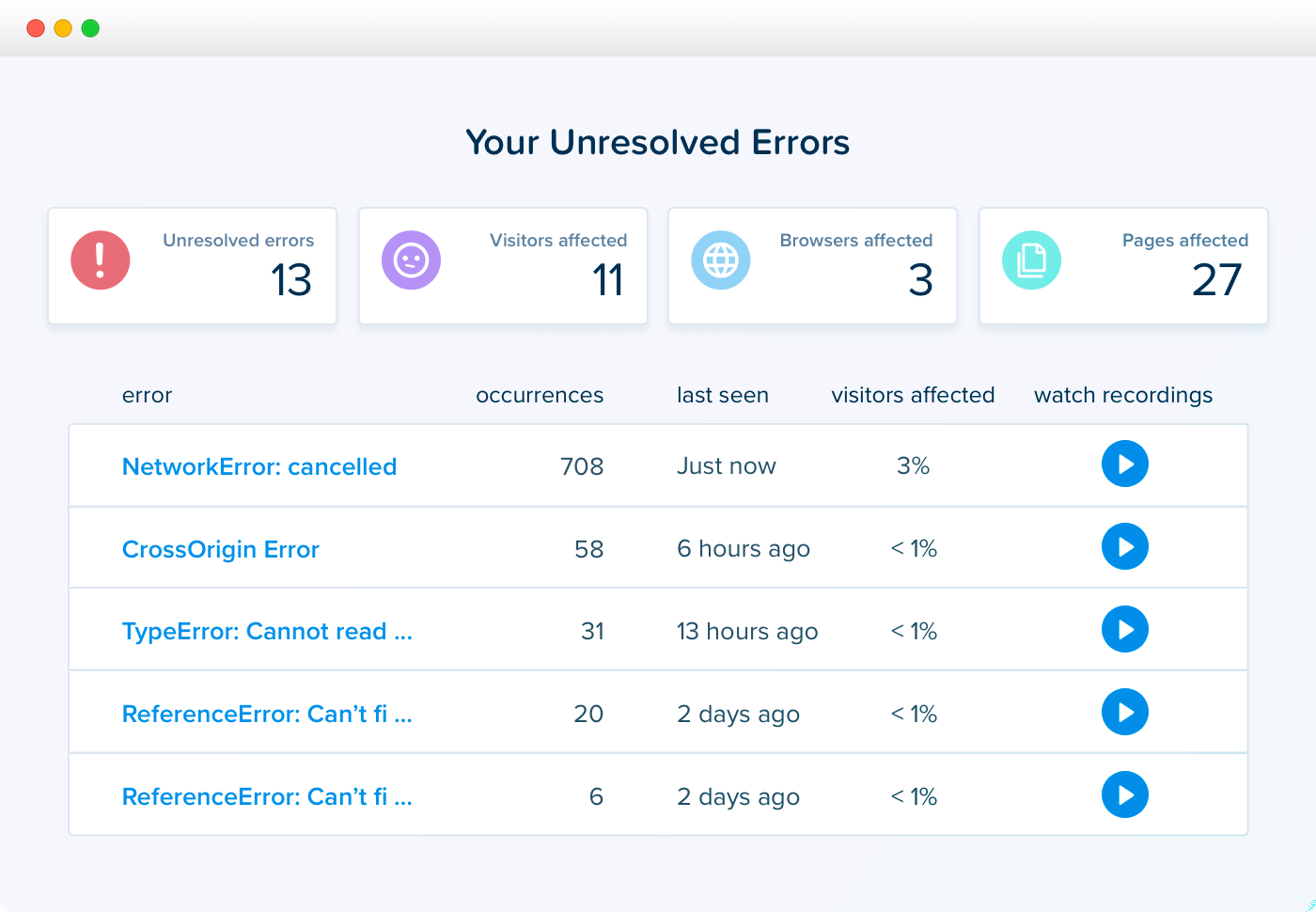Expand the truncated first ReferenceError entry
Screen dimensions: 1316x912
click(x=267, y=714)
